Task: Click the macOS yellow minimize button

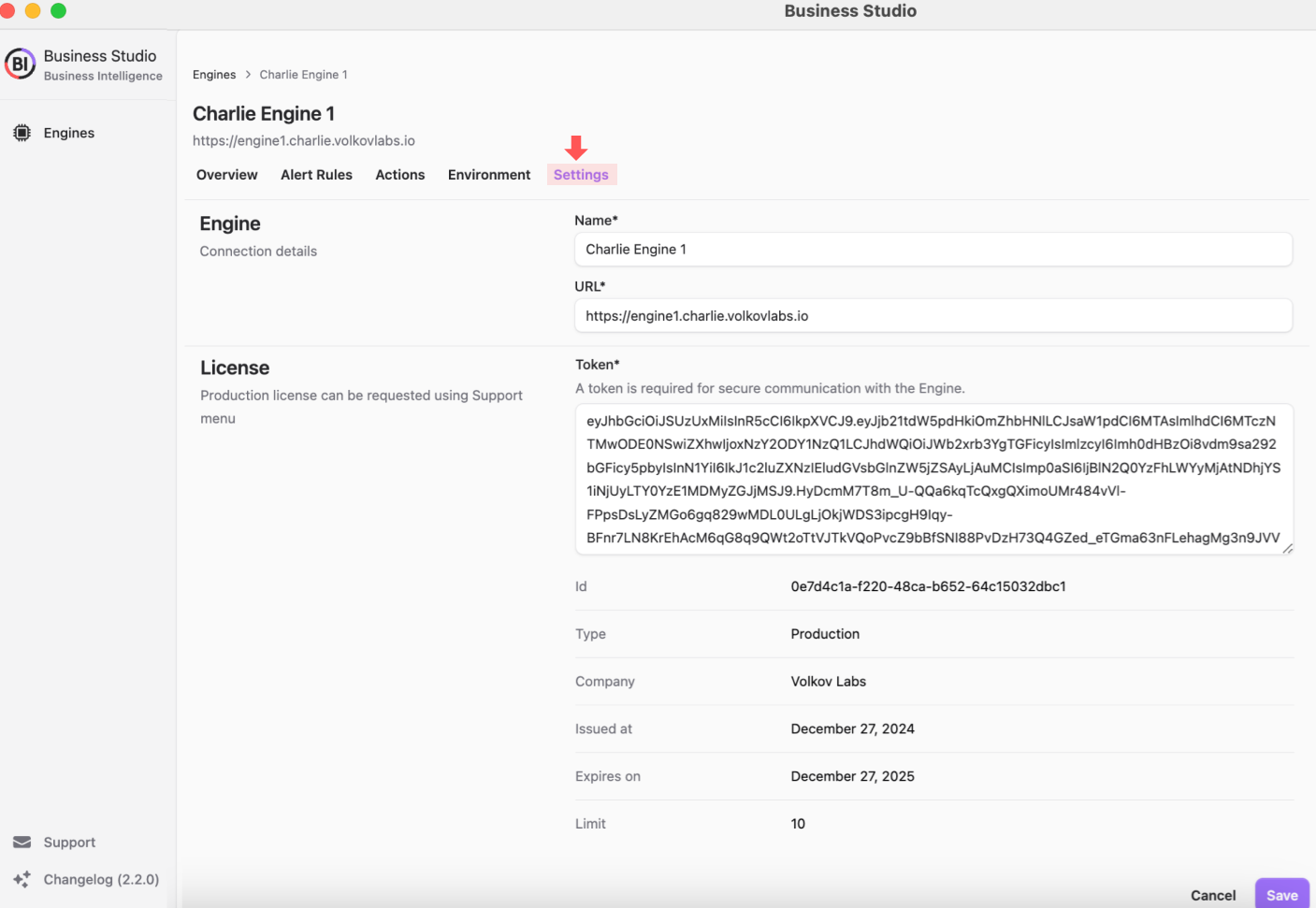Action: pyautogui.click(x=33, y=10)
